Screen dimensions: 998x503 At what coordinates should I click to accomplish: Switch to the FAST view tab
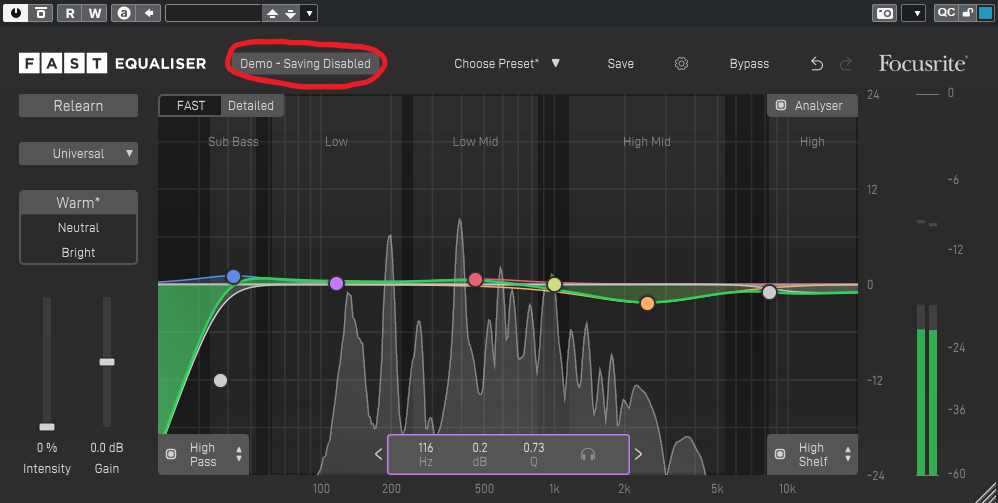click(190, 106)
